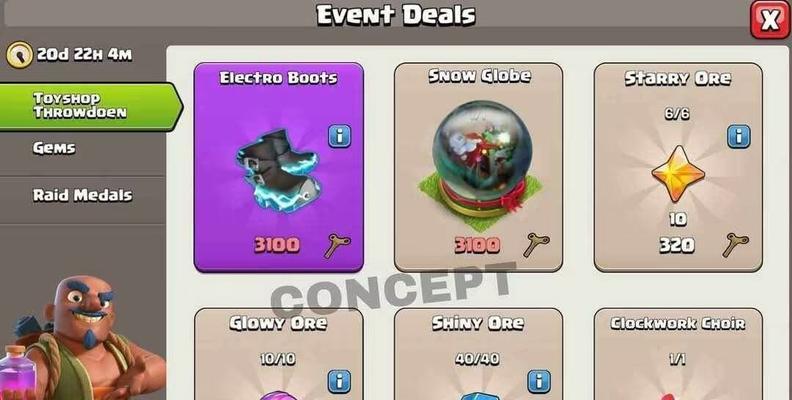Open info for Starry Ore
This screenshot has width=792, height=400.
(x=738, y=136)
